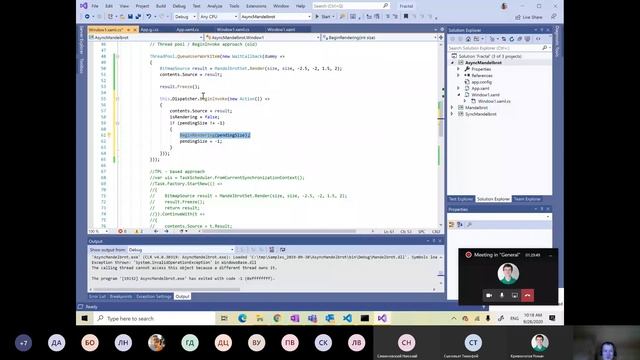Expand the SynchMandelbrot project node
Image resolution: width=640 pixels, height=360 pixels.
pyautogui.click(x=452, y=114)
